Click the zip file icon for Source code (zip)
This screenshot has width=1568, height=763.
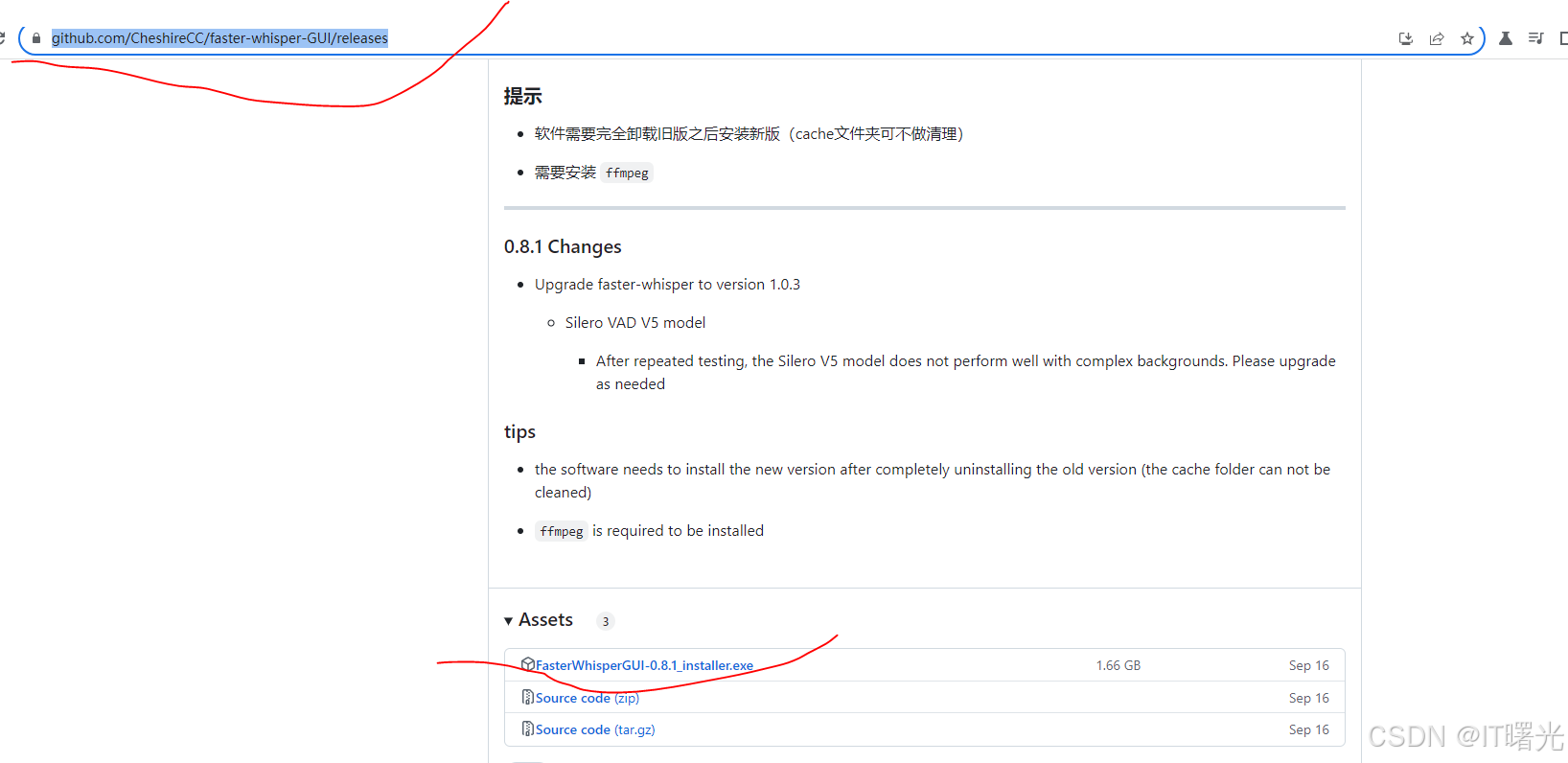click(x=528, y=697)
